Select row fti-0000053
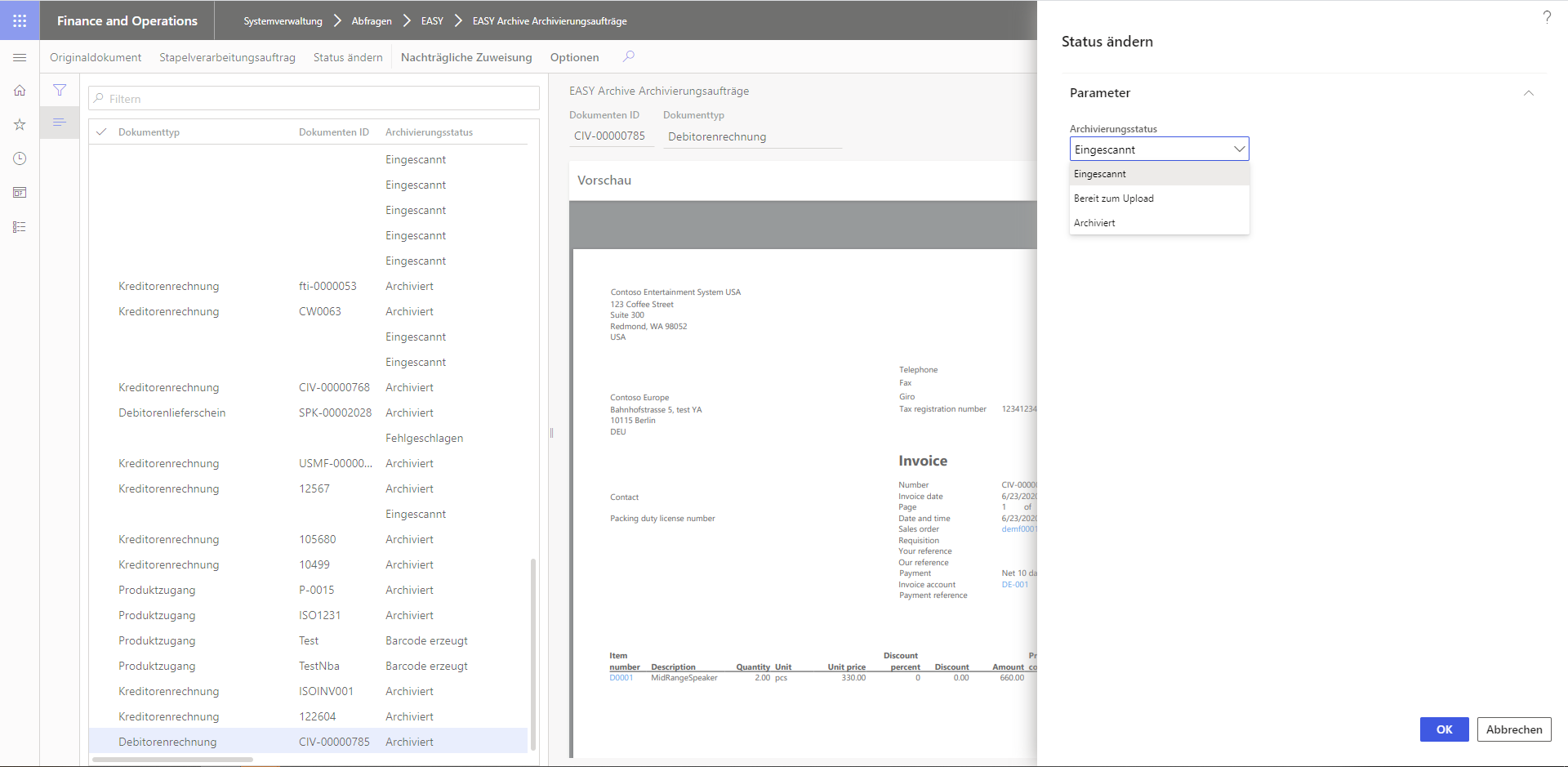Viewport: 1568px width, 767px height. [x=308, y=286]
